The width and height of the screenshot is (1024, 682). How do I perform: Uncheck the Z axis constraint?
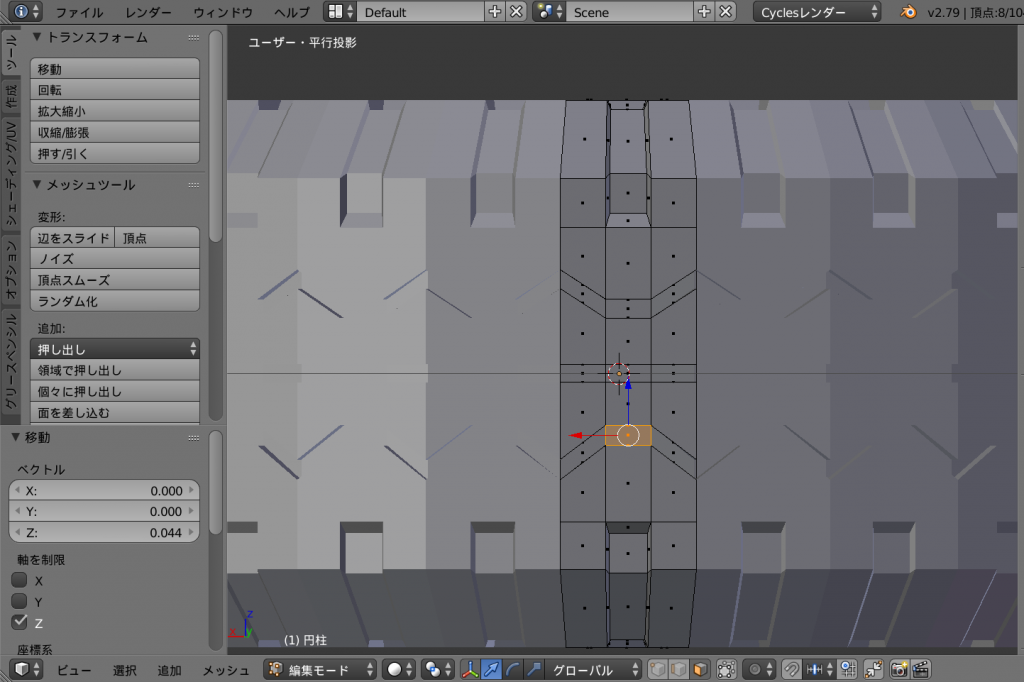[19, 622]
